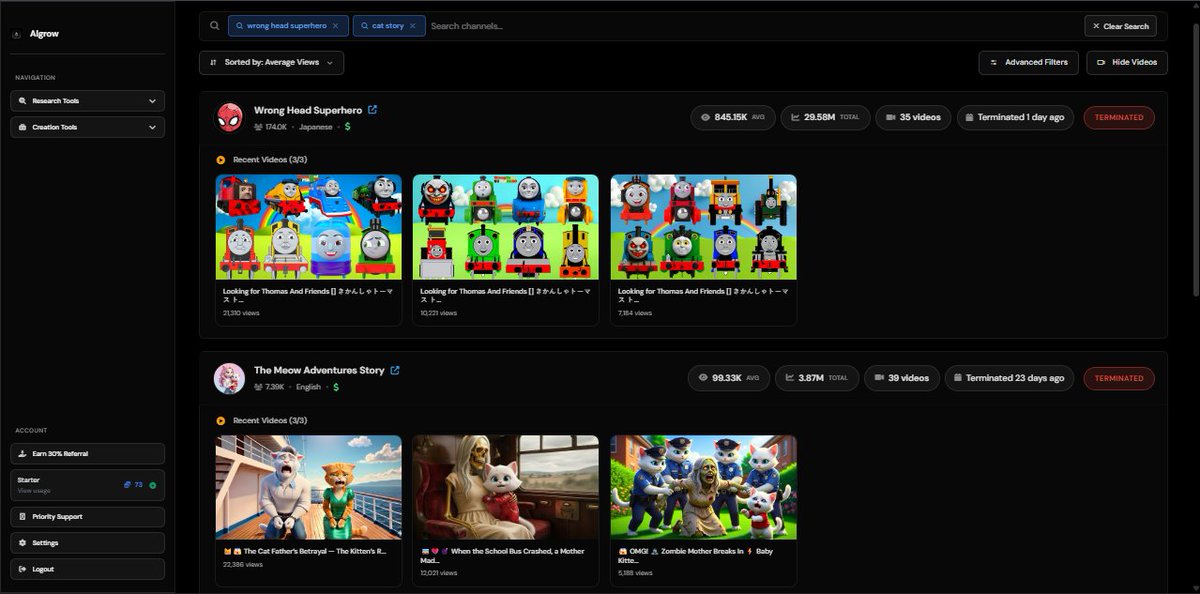
Task: Click the 845.15K AVG views badge
Action: tap(733, 117)
